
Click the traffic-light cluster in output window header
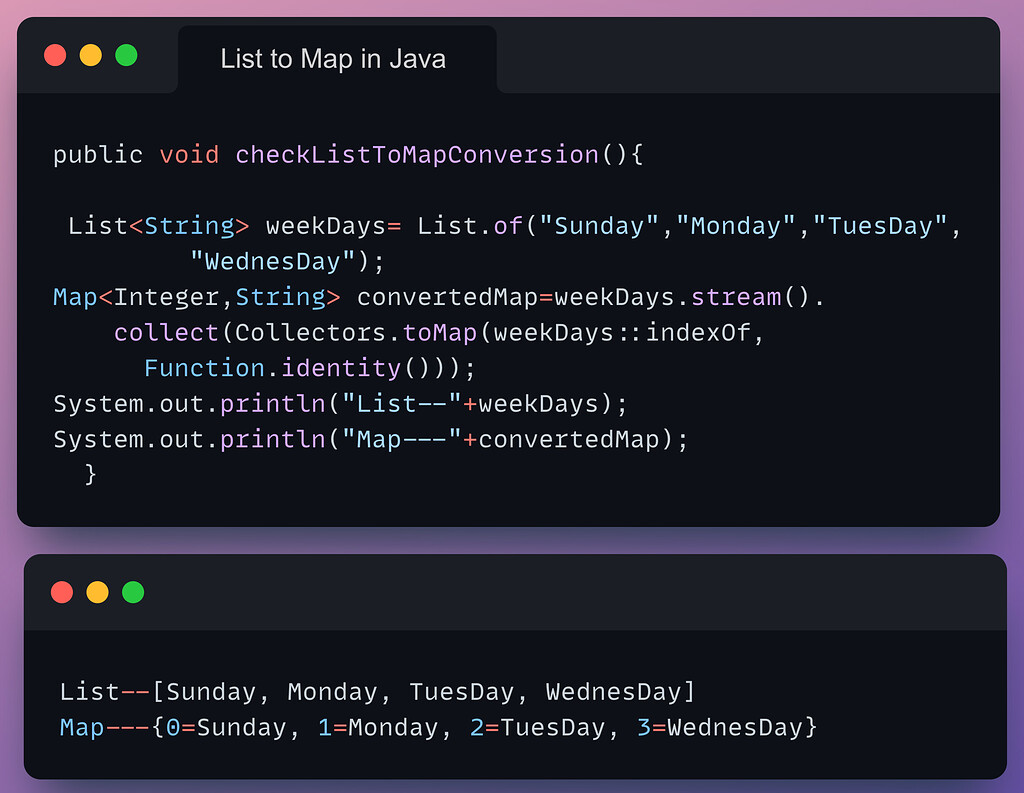97,592
